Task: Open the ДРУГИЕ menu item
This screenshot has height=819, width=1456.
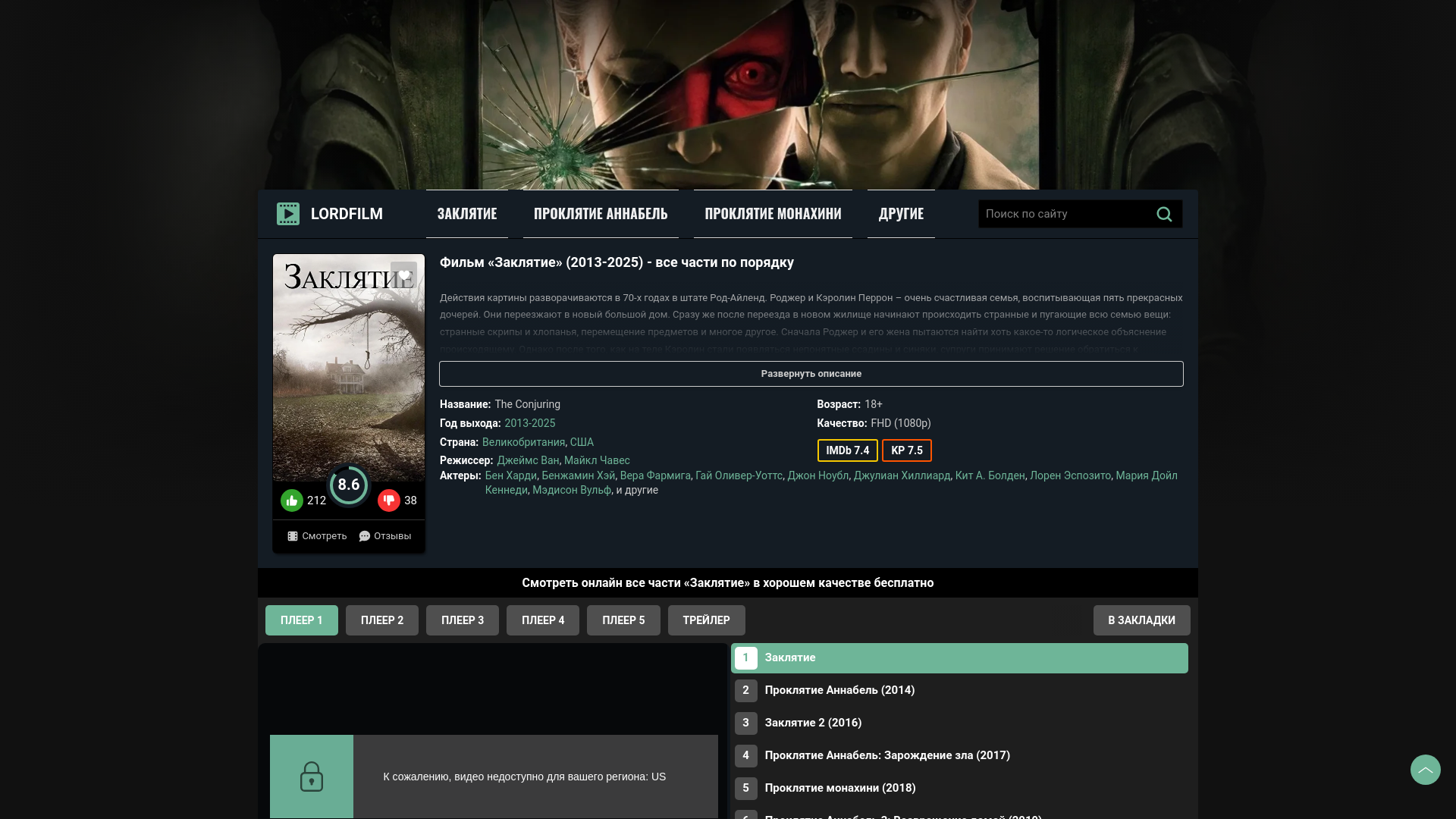Action: pos(901,214)
